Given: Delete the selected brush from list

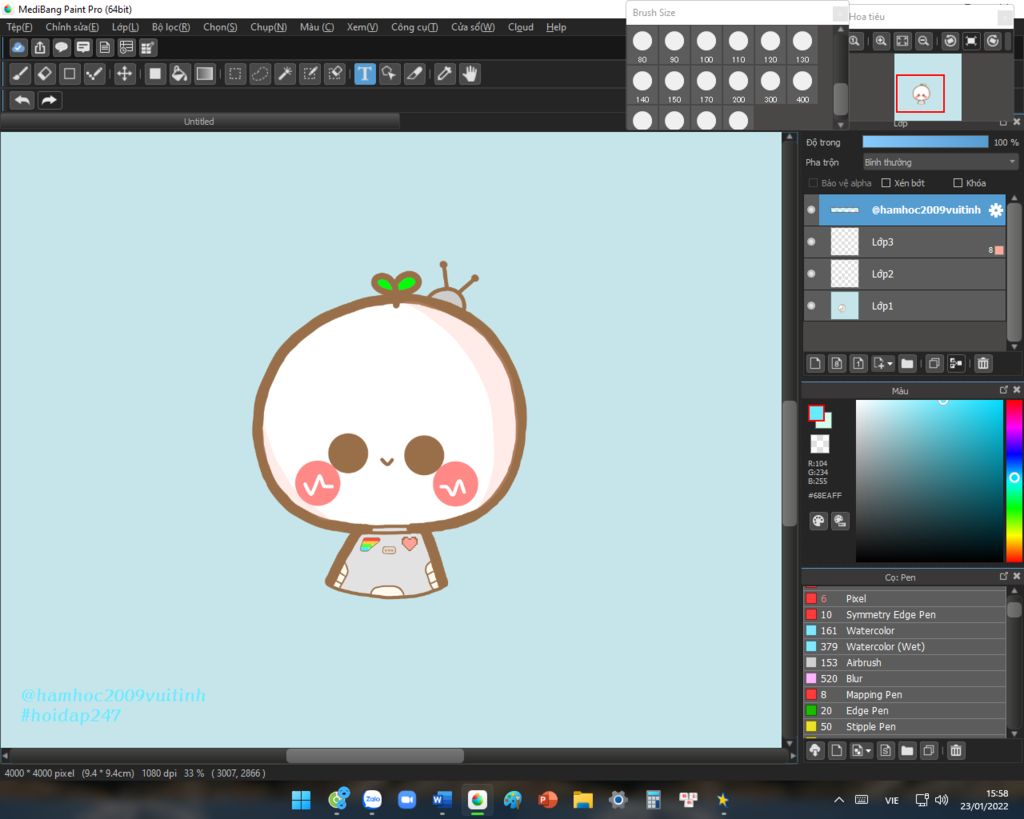Looking at the screenshot, I should click(955, 751).
